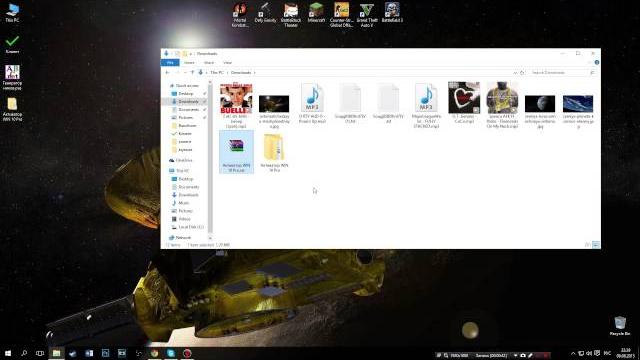Select the zipped folder in Downloads
640x360 pixels.
[274, 153]
